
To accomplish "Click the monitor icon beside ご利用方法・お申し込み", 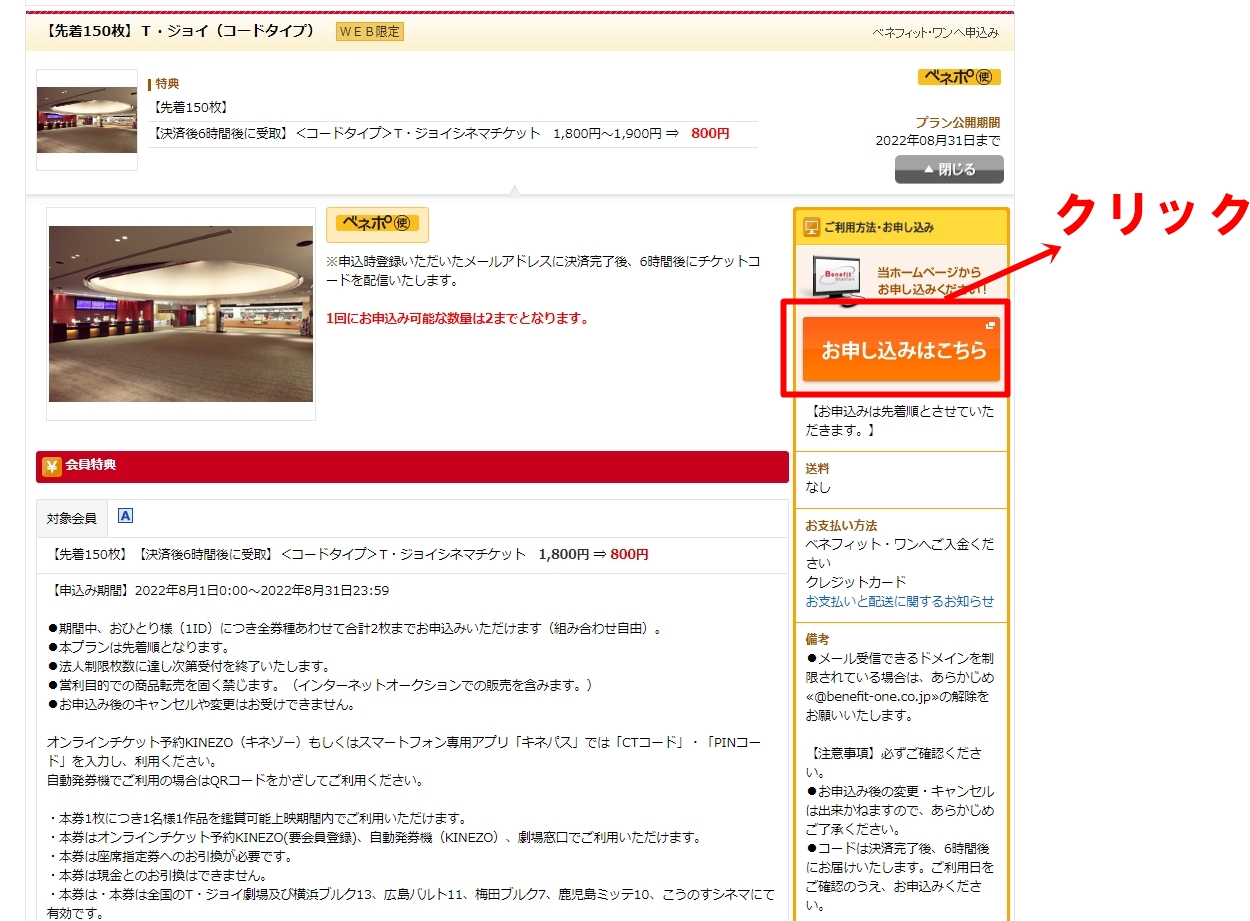I will coord(811,227).
